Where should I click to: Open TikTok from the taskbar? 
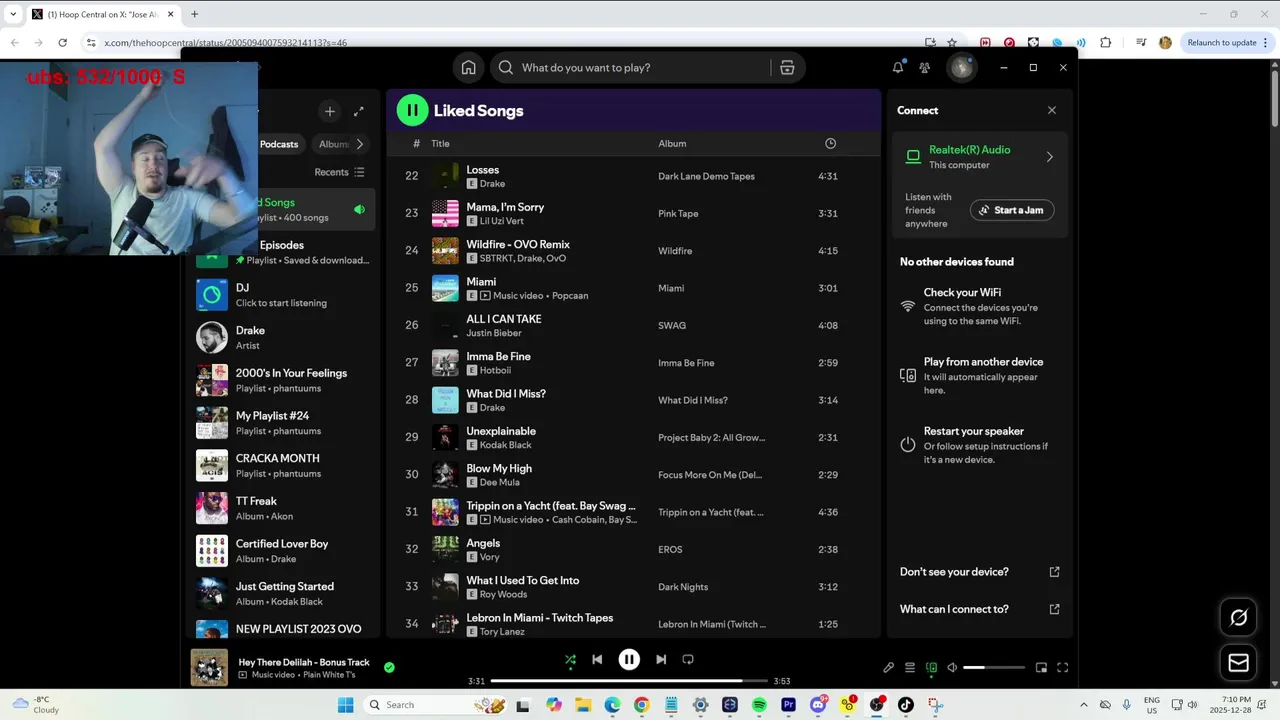(906, 705)
